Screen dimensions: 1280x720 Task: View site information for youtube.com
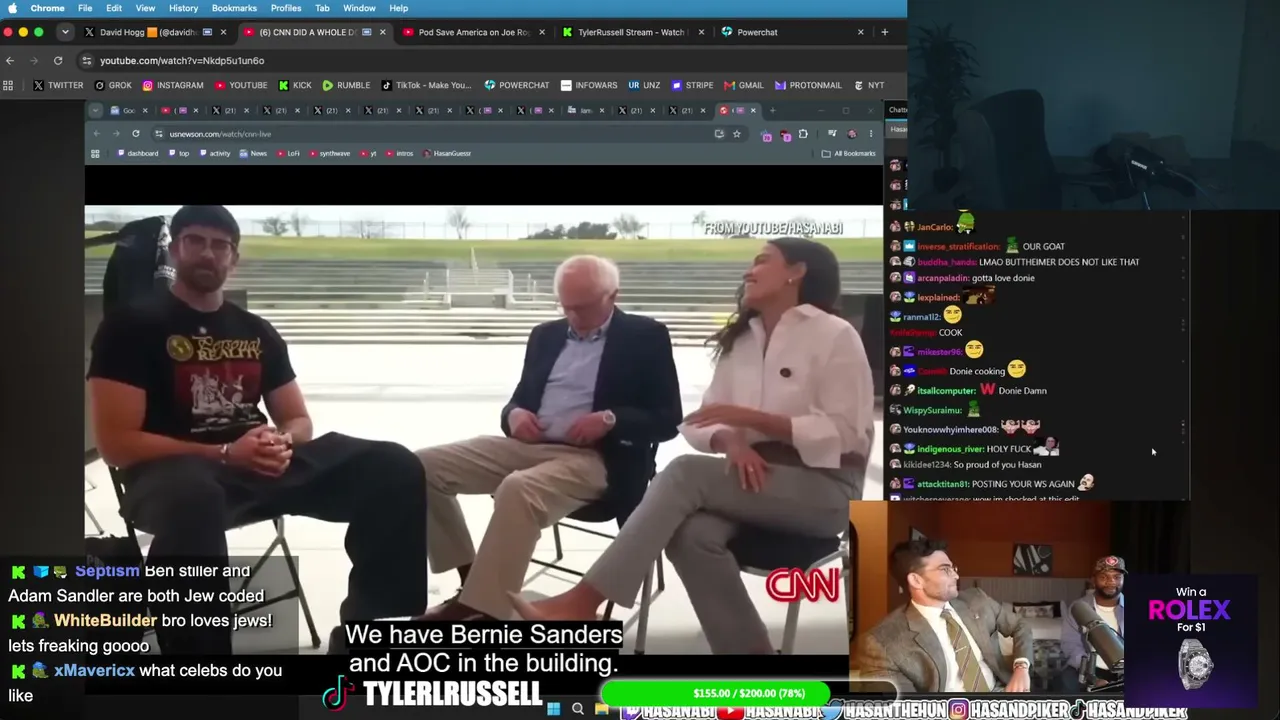[x=87, y=61]
